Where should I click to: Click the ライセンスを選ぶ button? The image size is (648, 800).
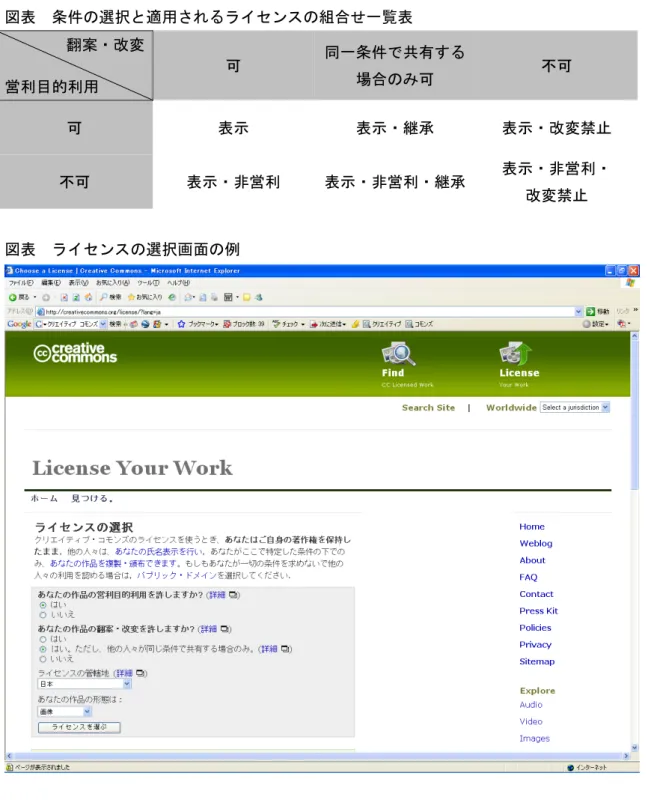79,728
